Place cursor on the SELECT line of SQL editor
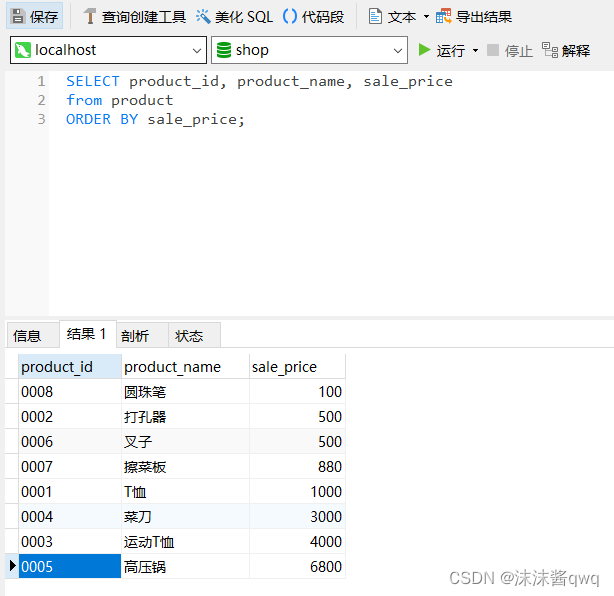Viewport: 614px width, 596px height. click(259, 81)
